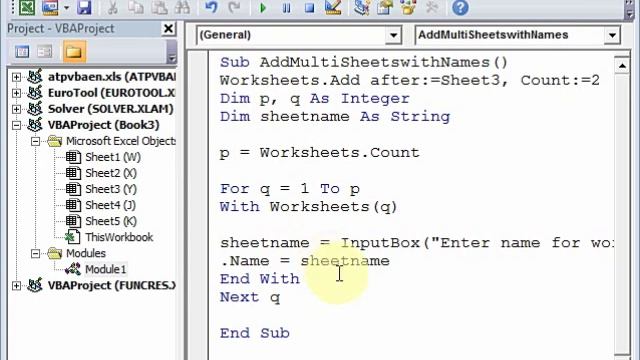Expand the Solver (SOLVER.XLAM) node

tap(16, 109)
